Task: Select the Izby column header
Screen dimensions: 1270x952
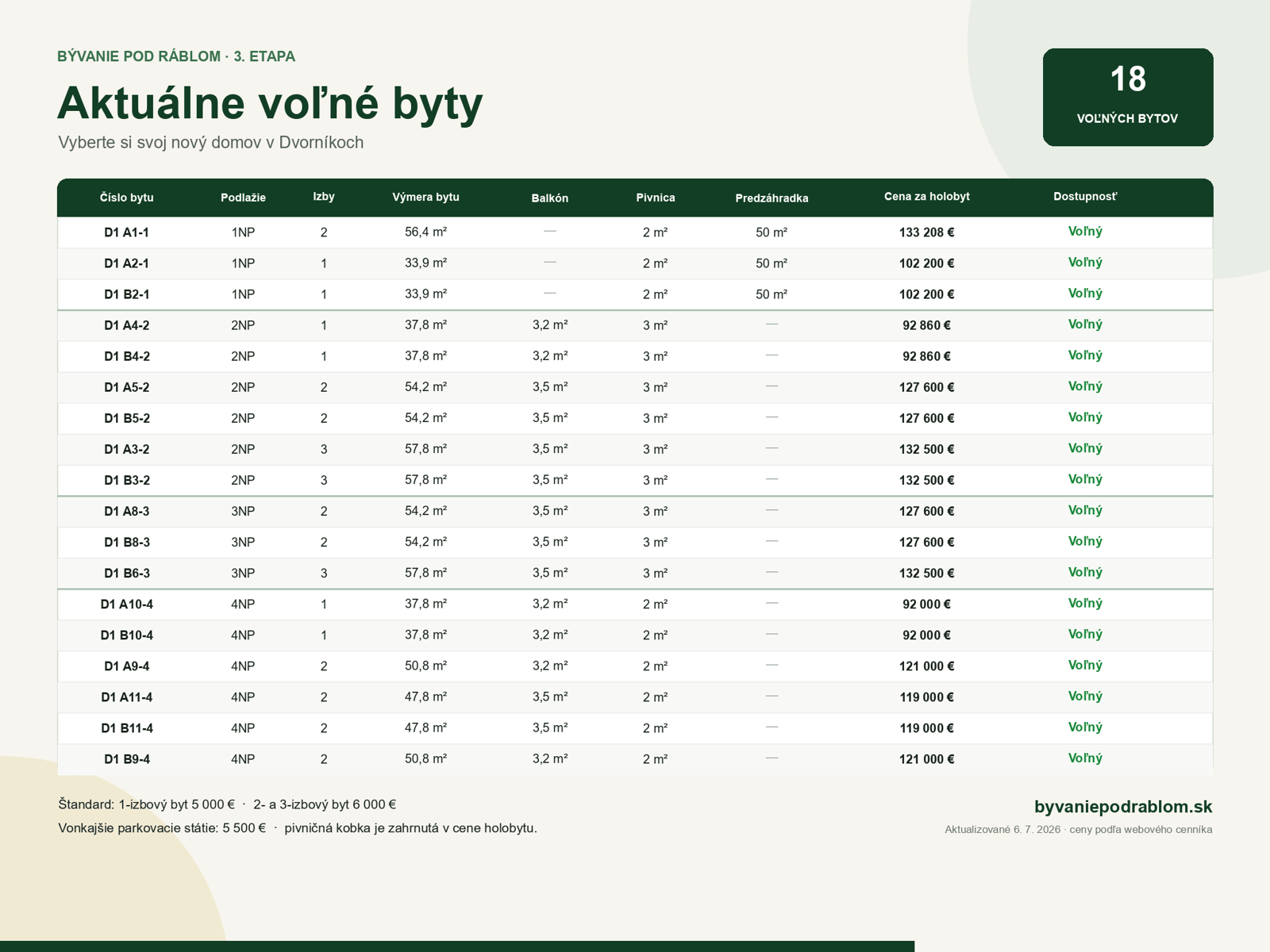Action: 324,197
